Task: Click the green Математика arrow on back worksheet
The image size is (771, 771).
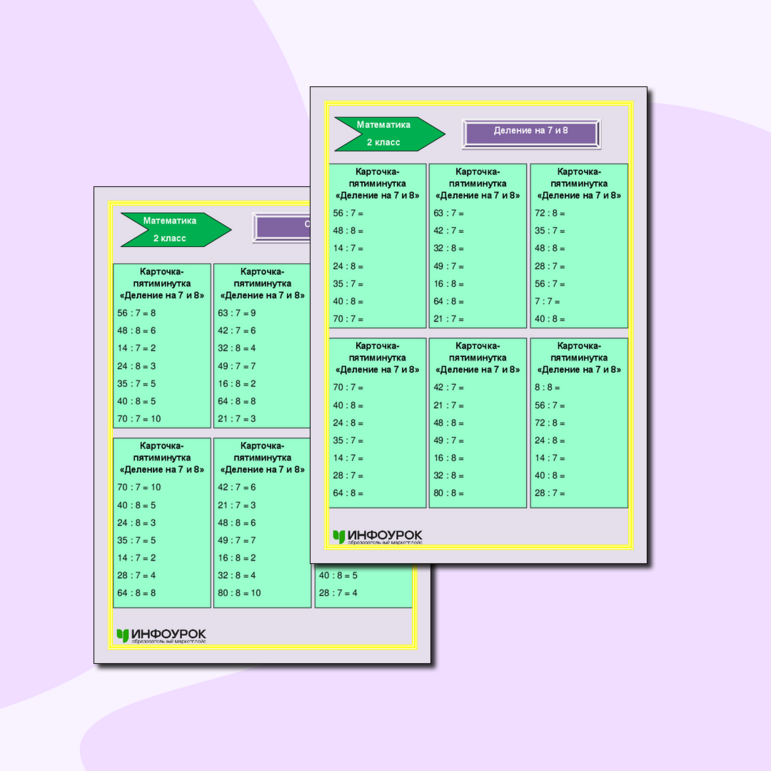Action: [x=173, y=229]
